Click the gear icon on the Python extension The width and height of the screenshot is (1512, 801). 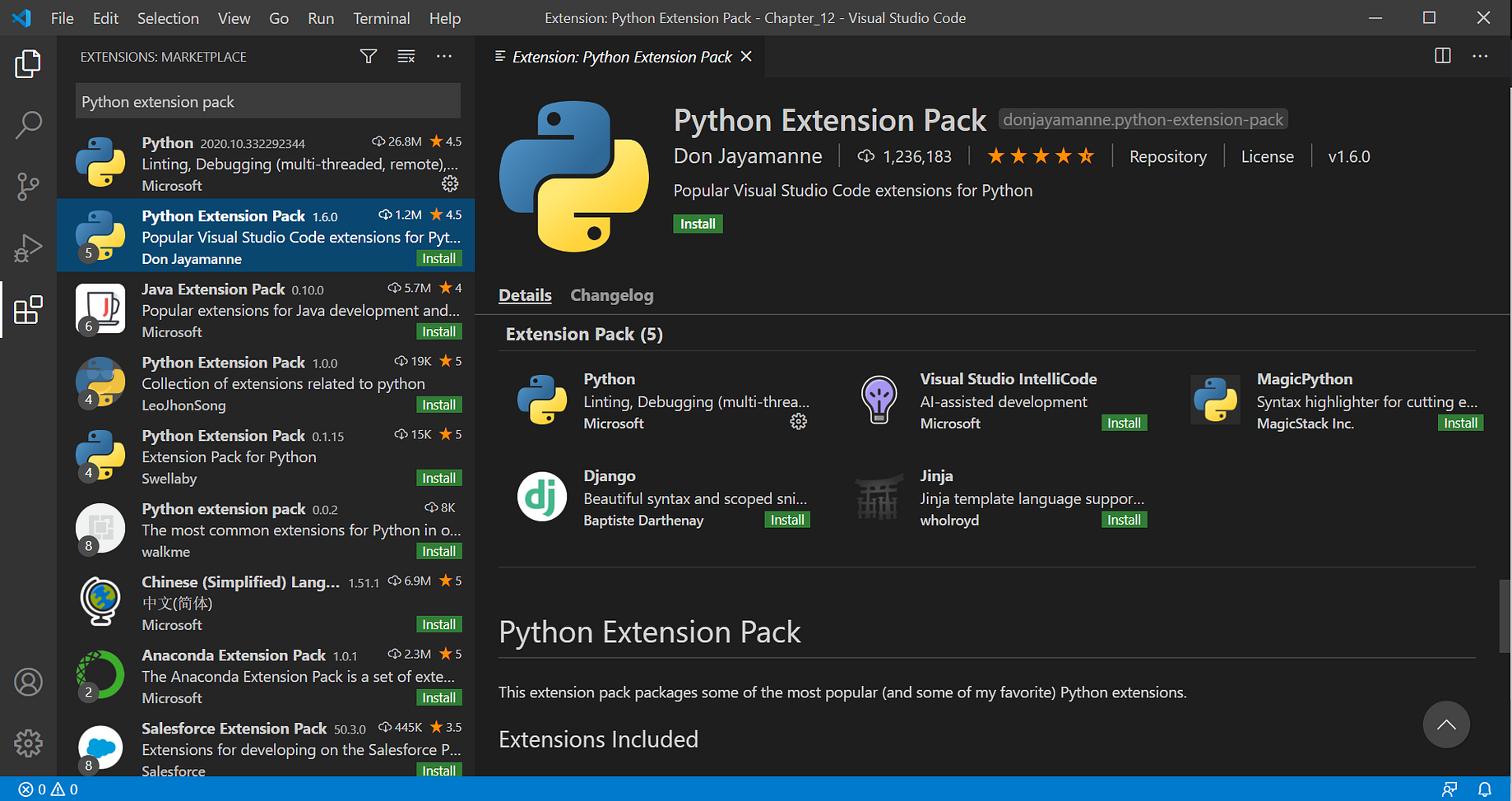[449, 184]
